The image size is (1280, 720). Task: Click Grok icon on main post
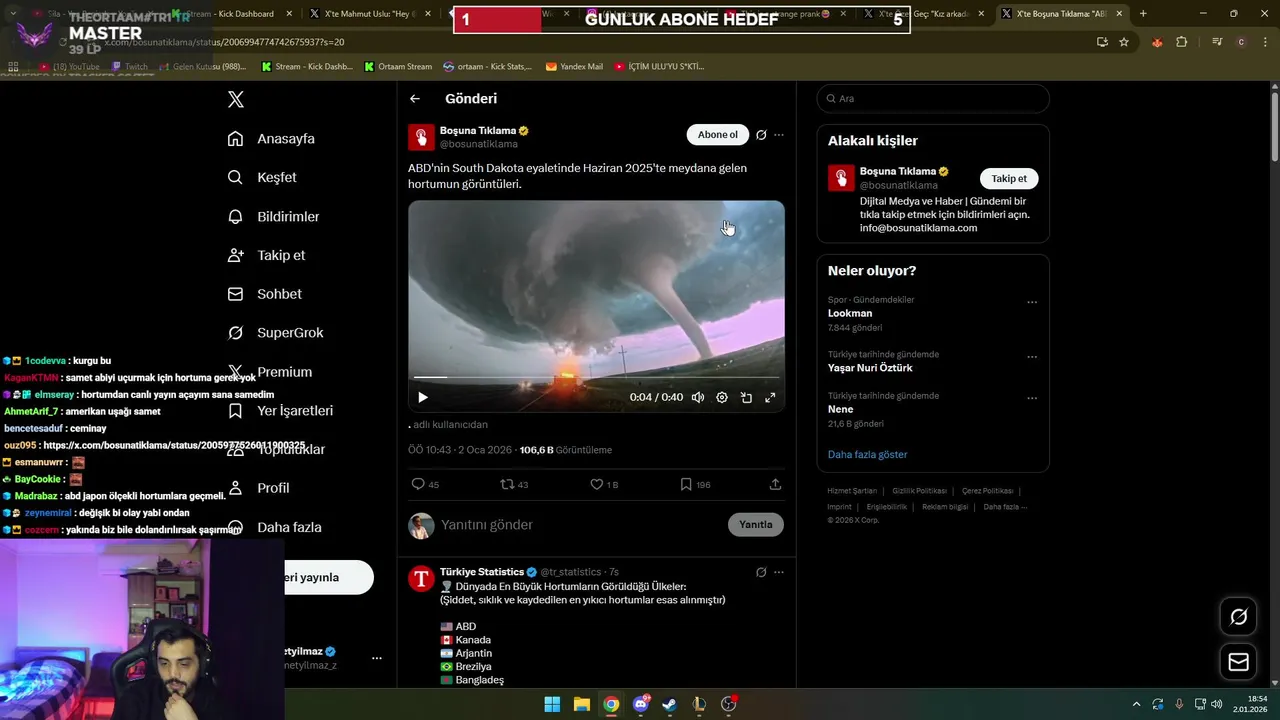point(761,135)
